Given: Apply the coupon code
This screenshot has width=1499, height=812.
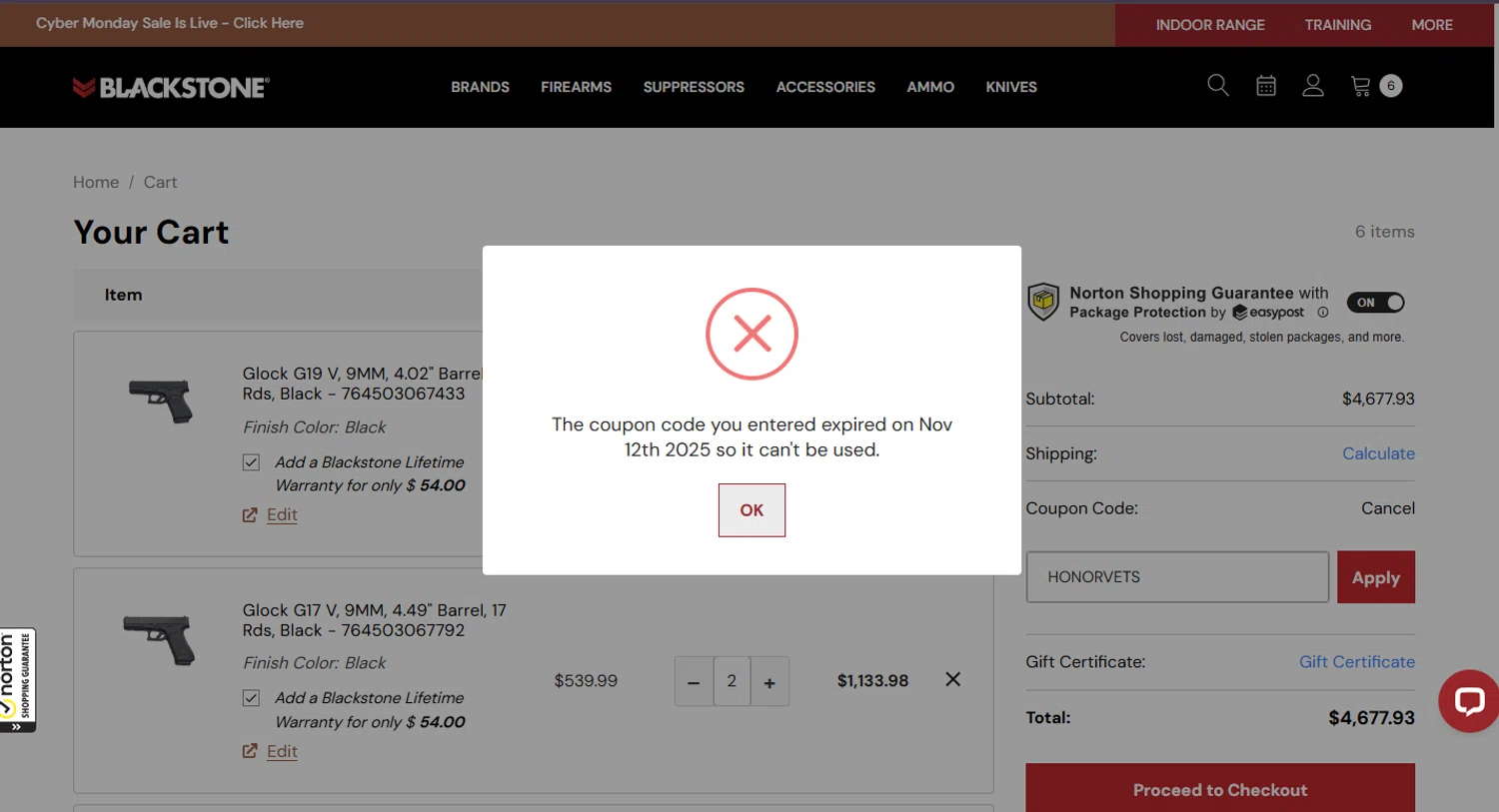Looking at the screenshot, I should 1376,577.
